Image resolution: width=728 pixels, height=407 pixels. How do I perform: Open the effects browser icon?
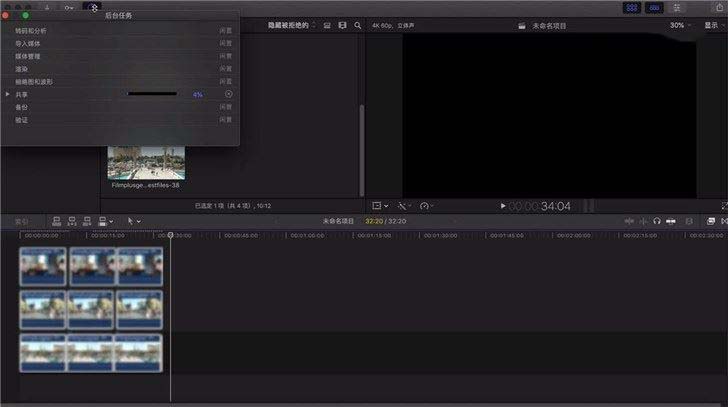click(x=710, y=221)
